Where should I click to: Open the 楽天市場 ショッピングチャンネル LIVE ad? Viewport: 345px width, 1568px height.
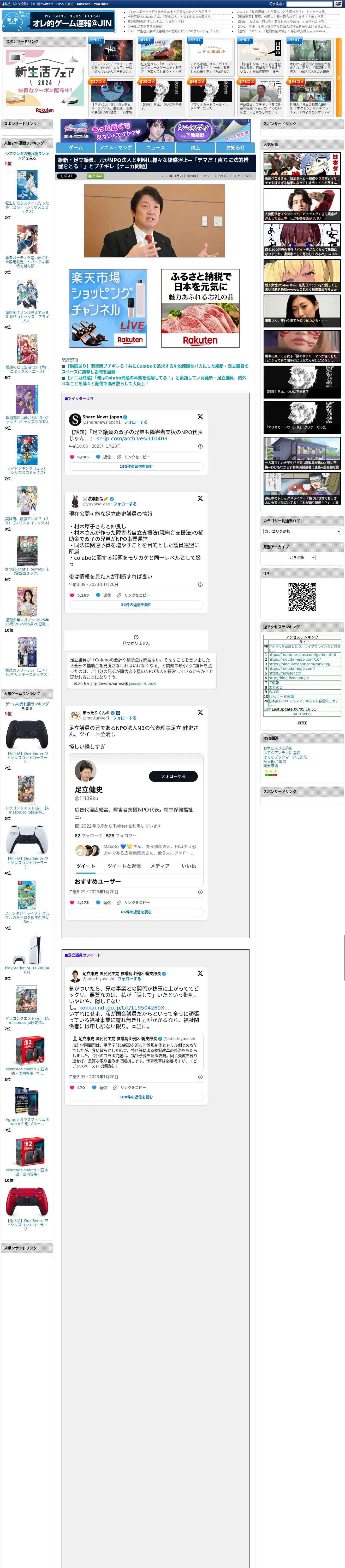click(x=108, y=309)
